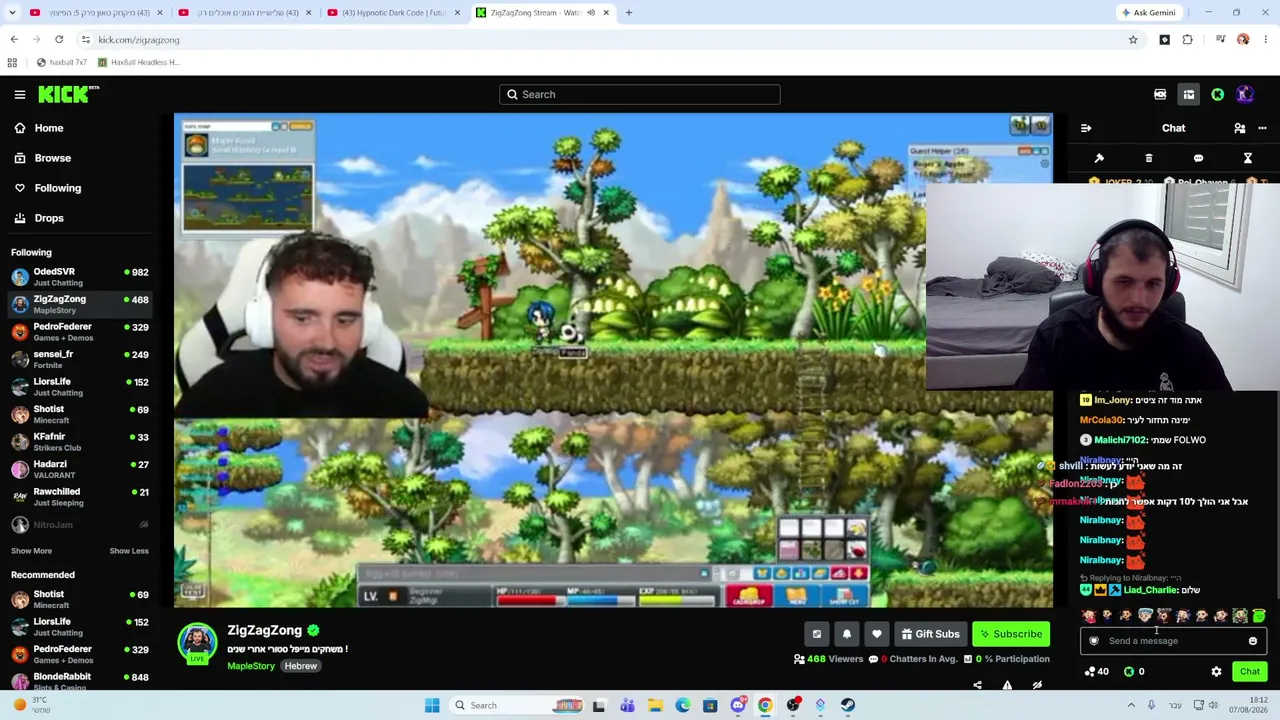Show hidden system tray icons chevron

click(1131, 705)
